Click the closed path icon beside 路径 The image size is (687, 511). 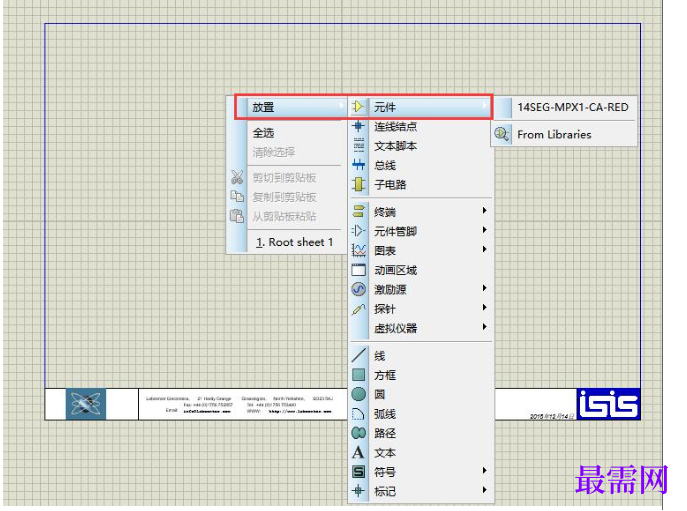pos(358,433)
